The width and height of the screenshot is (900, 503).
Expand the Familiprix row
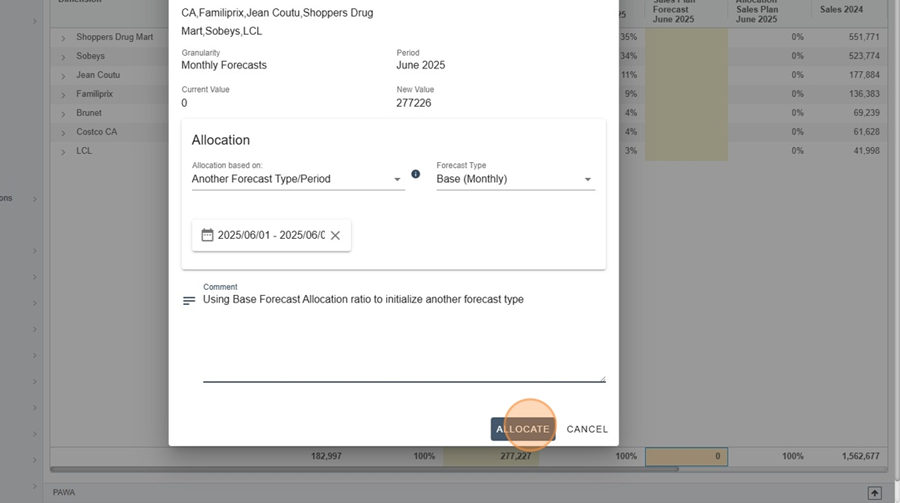(x=63, y=95)
